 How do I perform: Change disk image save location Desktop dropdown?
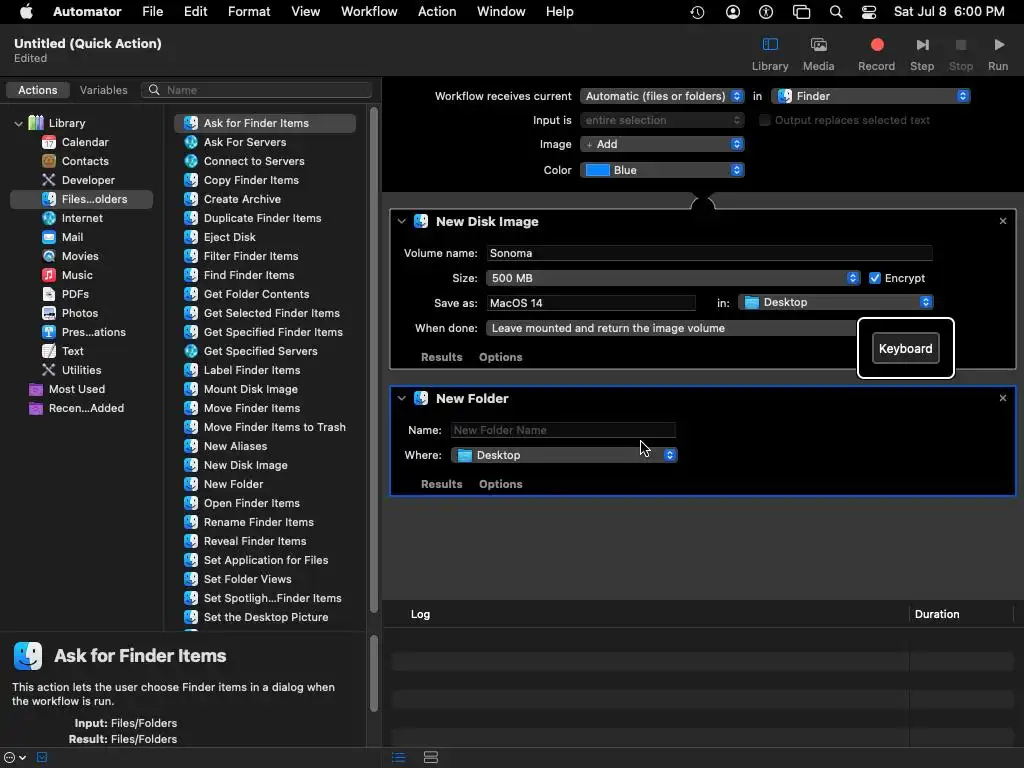(835, 302)
